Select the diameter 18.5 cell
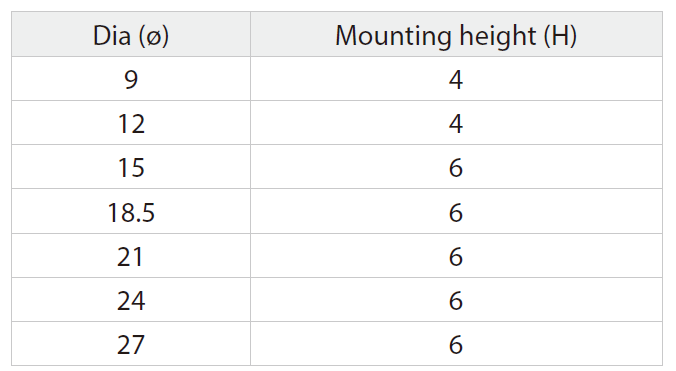 (131, 212)
